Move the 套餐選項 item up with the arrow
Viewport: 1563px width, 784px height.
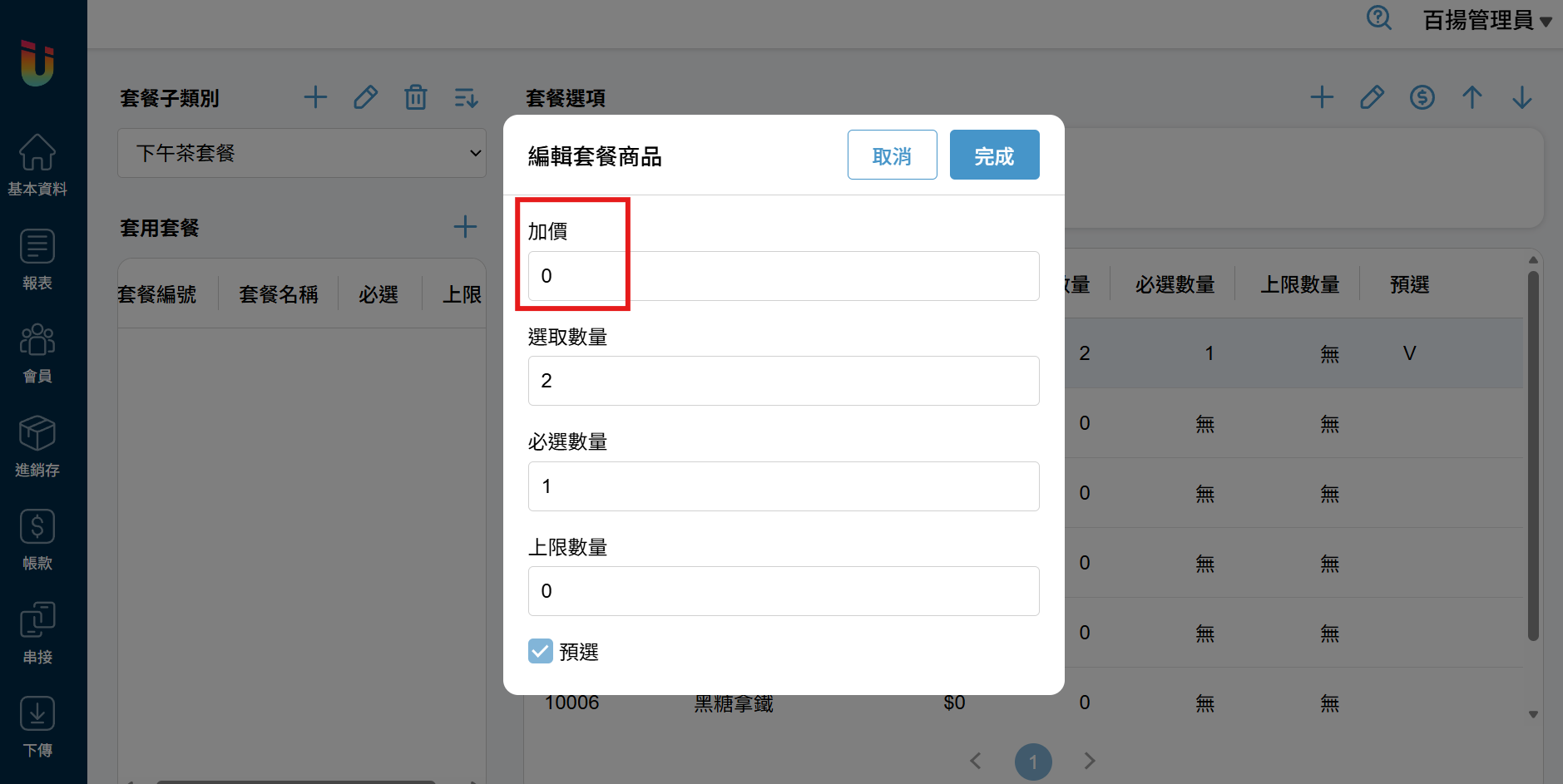(x=1471, y=97)
